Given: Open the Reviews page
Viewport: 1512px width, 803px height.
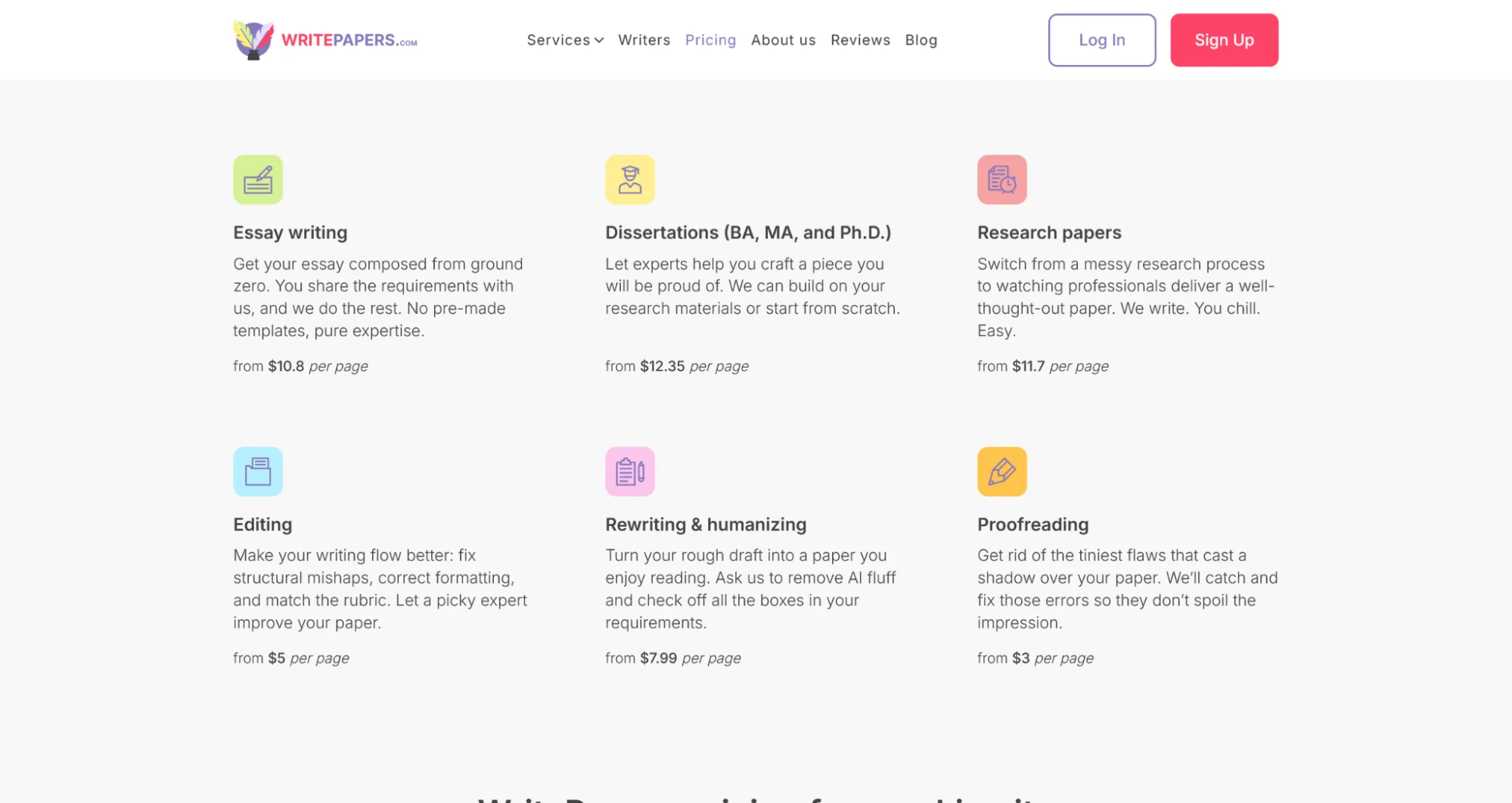Looking at the screenshot, I should tap(860, 40).
